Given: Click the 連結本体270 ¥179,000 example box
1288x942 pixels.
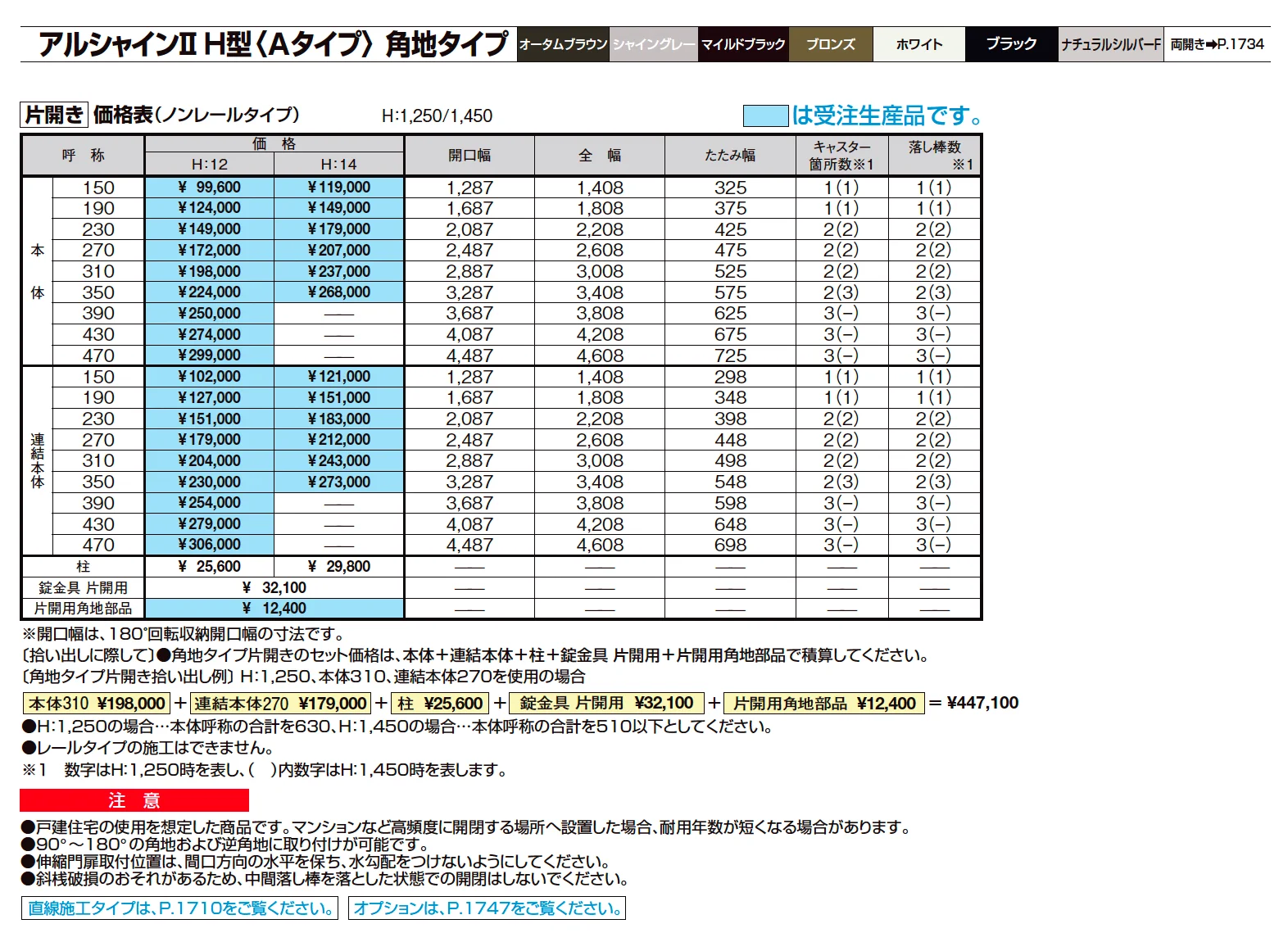Looking at the screenshot, I should pyautogui.click(x=280, y=704).
